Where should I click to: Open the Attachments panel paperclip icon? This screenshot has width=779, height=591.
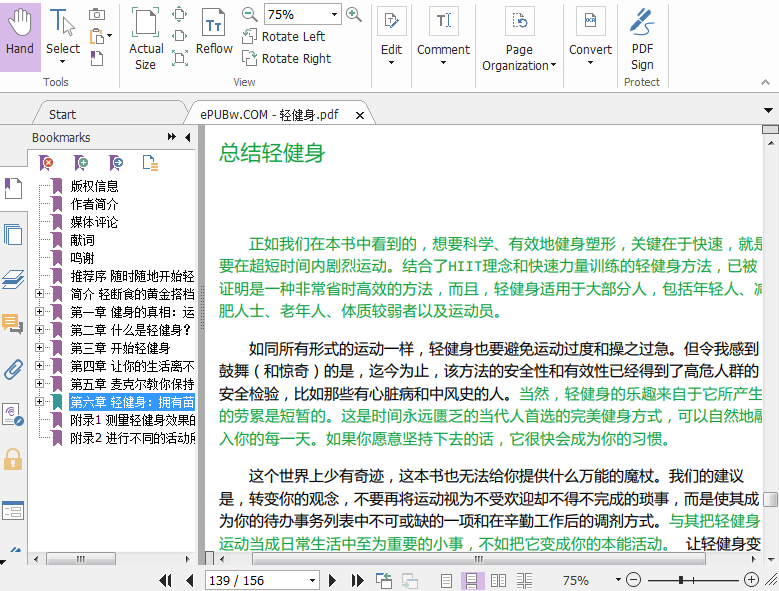pos(13,369)
